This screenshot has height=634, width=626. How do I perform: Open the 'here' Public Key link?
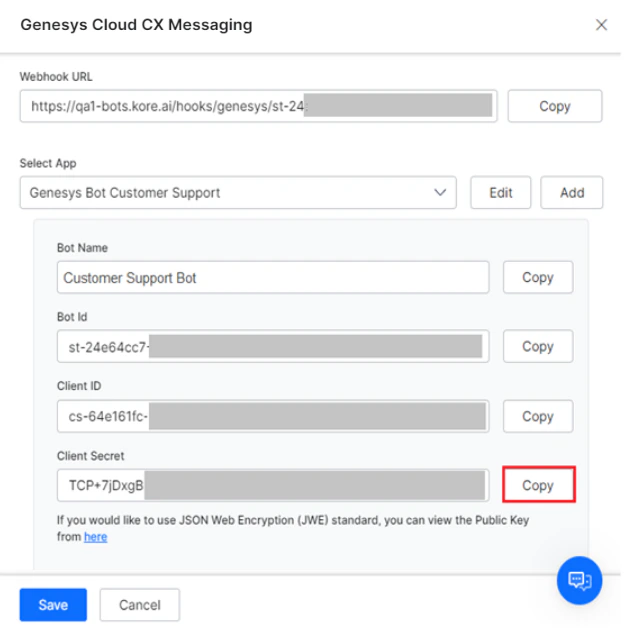[x=95, y=537]
